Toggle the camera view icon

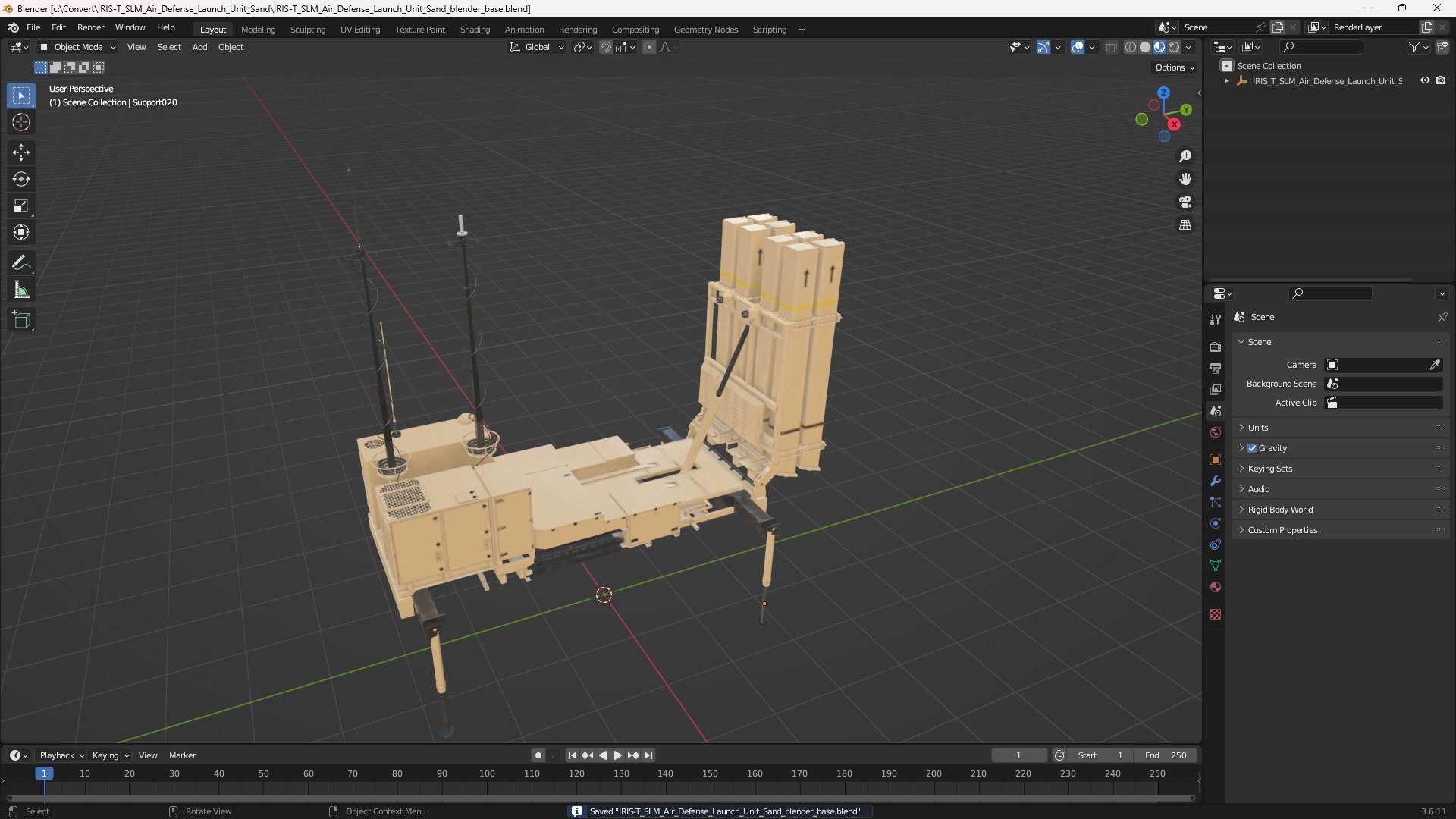click(1185, 202)
